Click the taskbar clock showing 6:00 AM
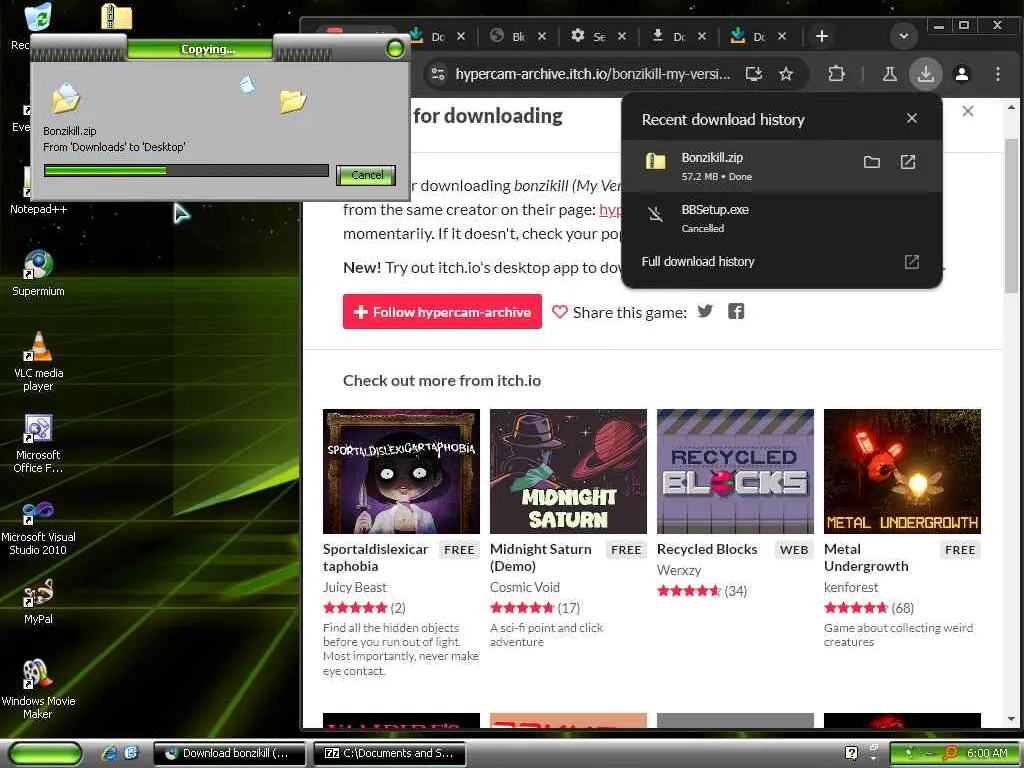1024x768 pixels. pyautogui.click(x=987, y=753)
